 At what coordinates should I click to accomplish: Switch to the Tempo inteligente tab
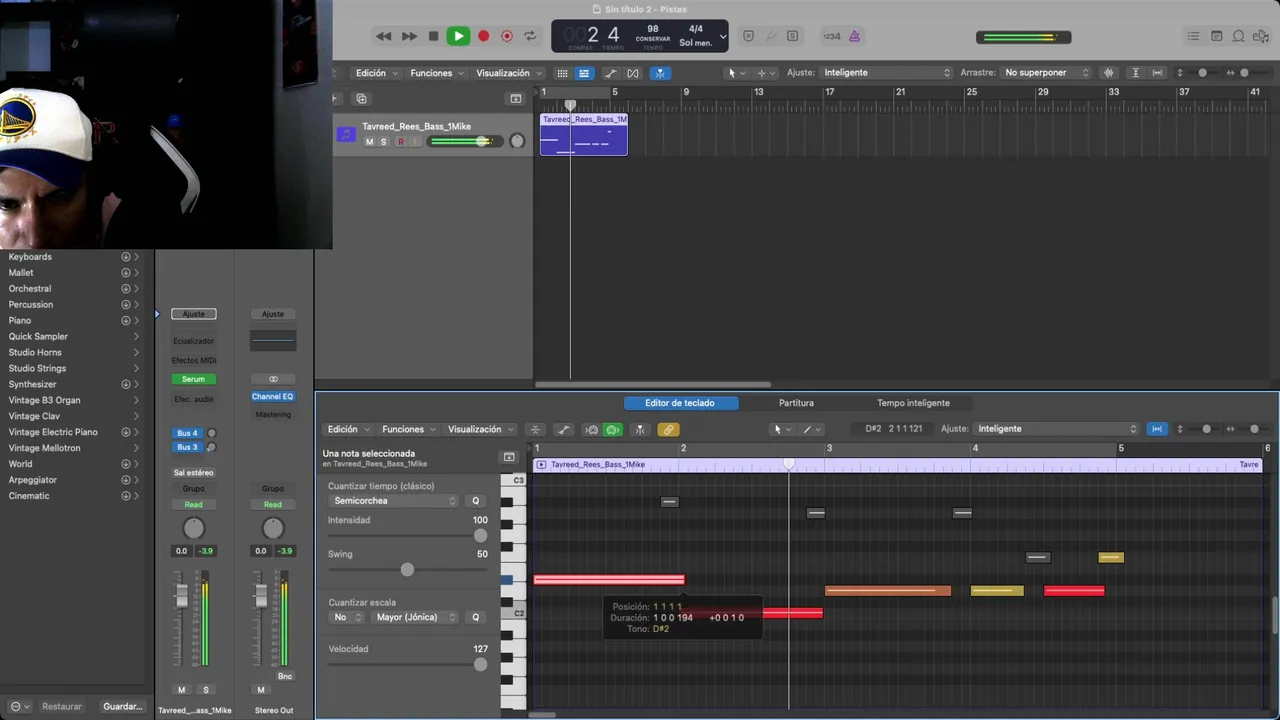coord(913,403)
